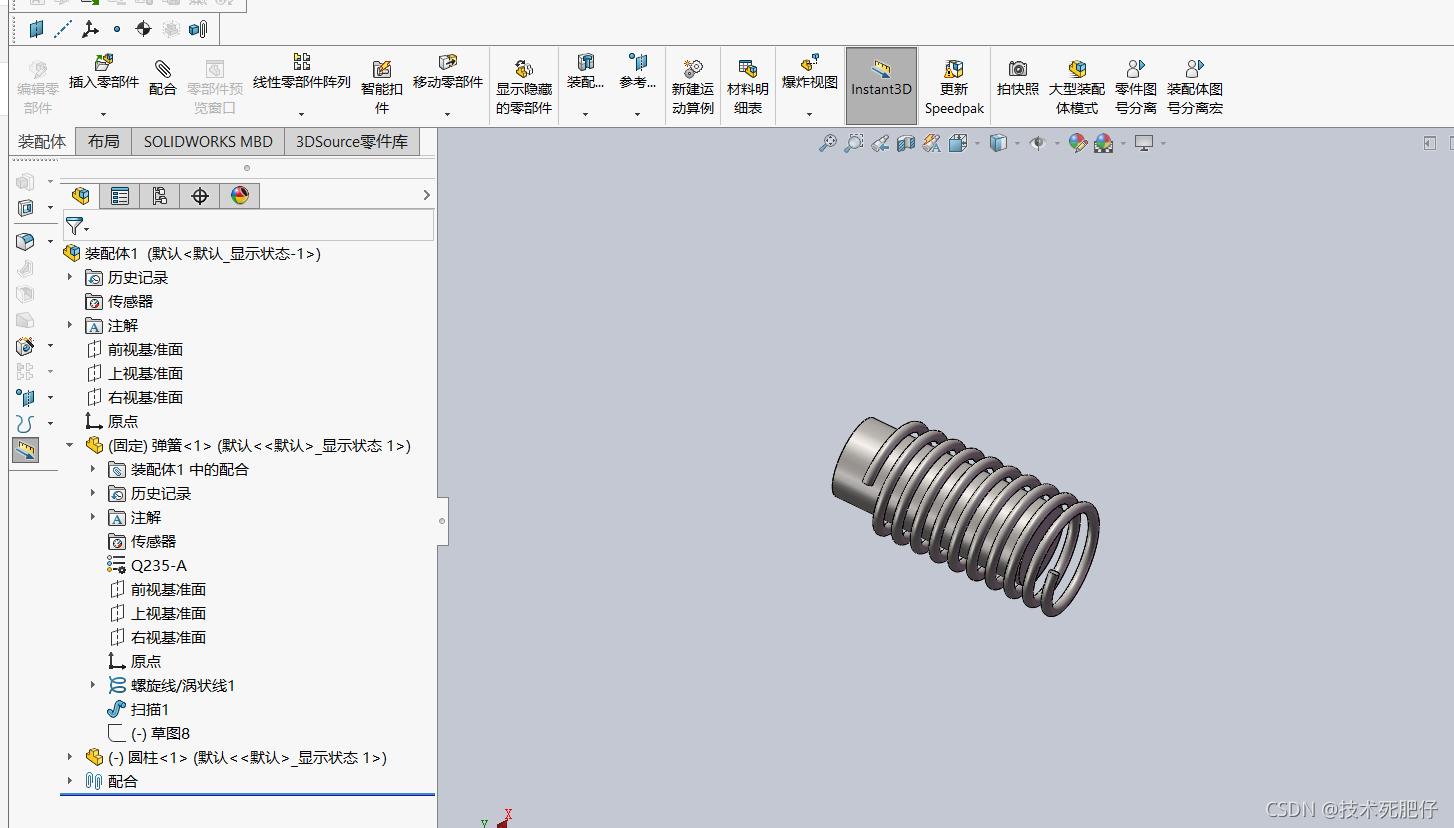The height and width of the screenshot is (828, 1454).
Task: Open the edit appearance color ball icon
Action: click(1077, 144)
